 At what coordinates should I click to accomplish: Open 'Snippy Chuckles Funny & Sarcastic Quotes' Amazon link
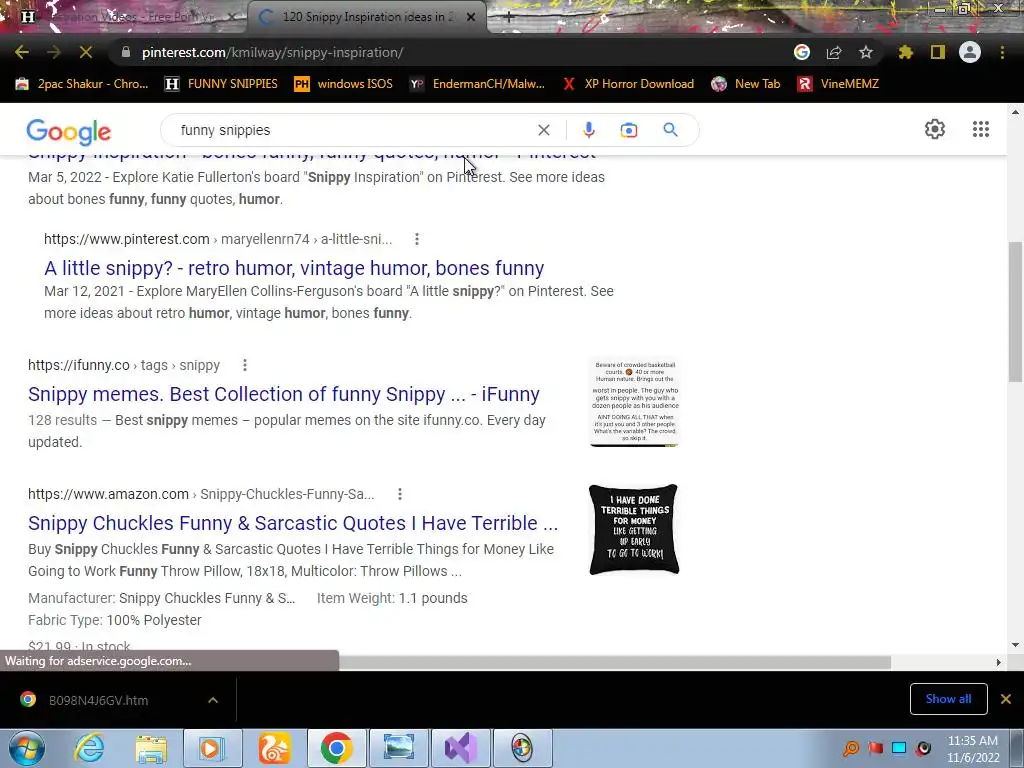(293, 523)
